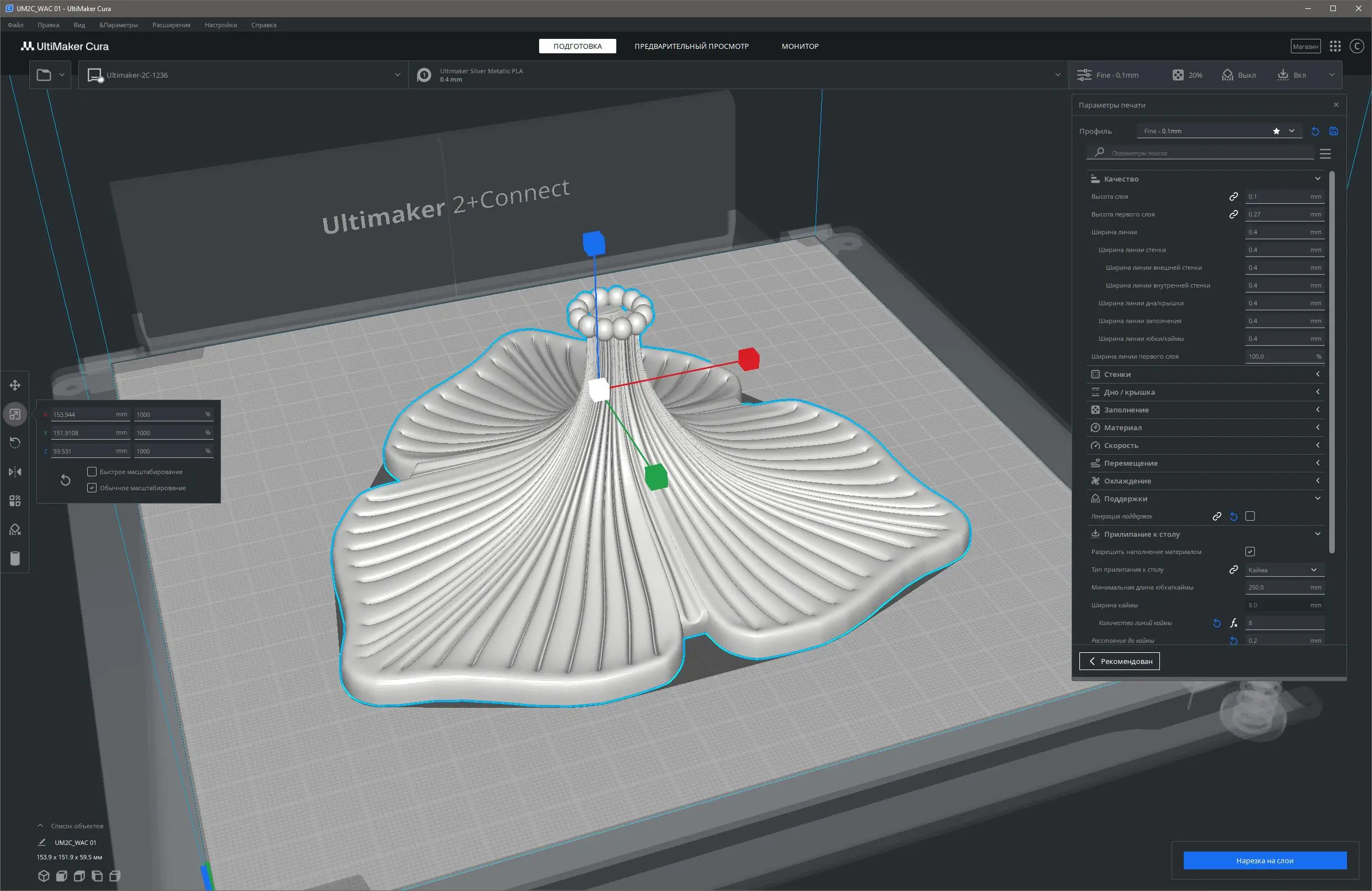
Task: Open the Тип прилипания к столу dropdown
Action: [1283, 570]
